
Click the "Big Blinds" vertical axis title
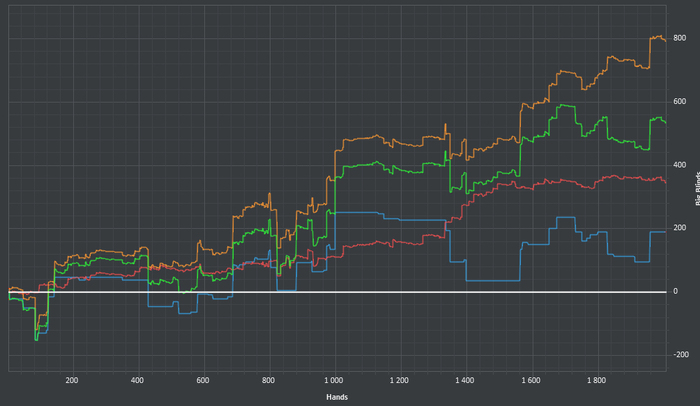697,188
